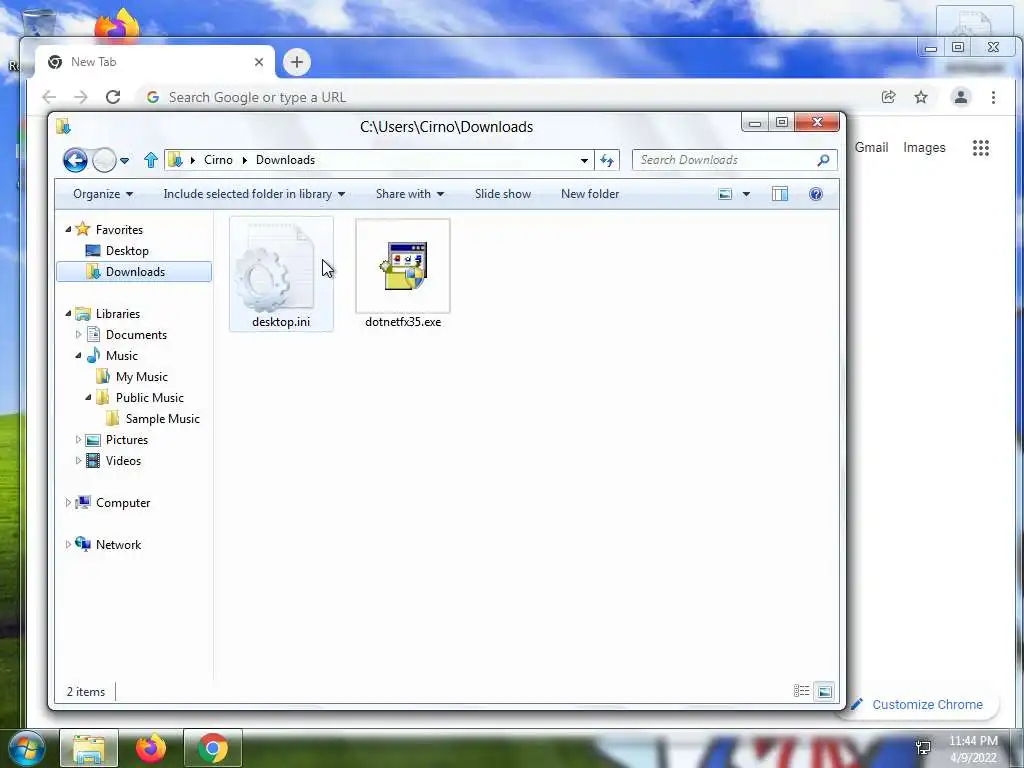Select the dotnetfx35.exe installer icon

click(x=403, y=266)
